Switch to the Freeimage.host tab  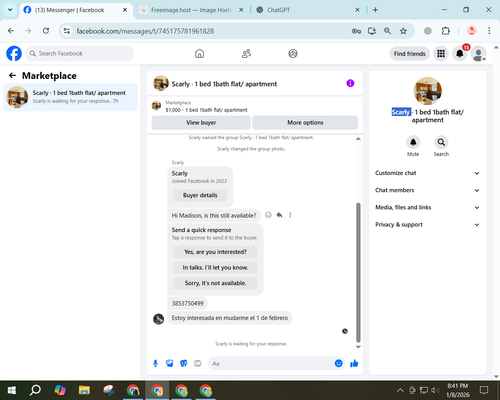191,10
